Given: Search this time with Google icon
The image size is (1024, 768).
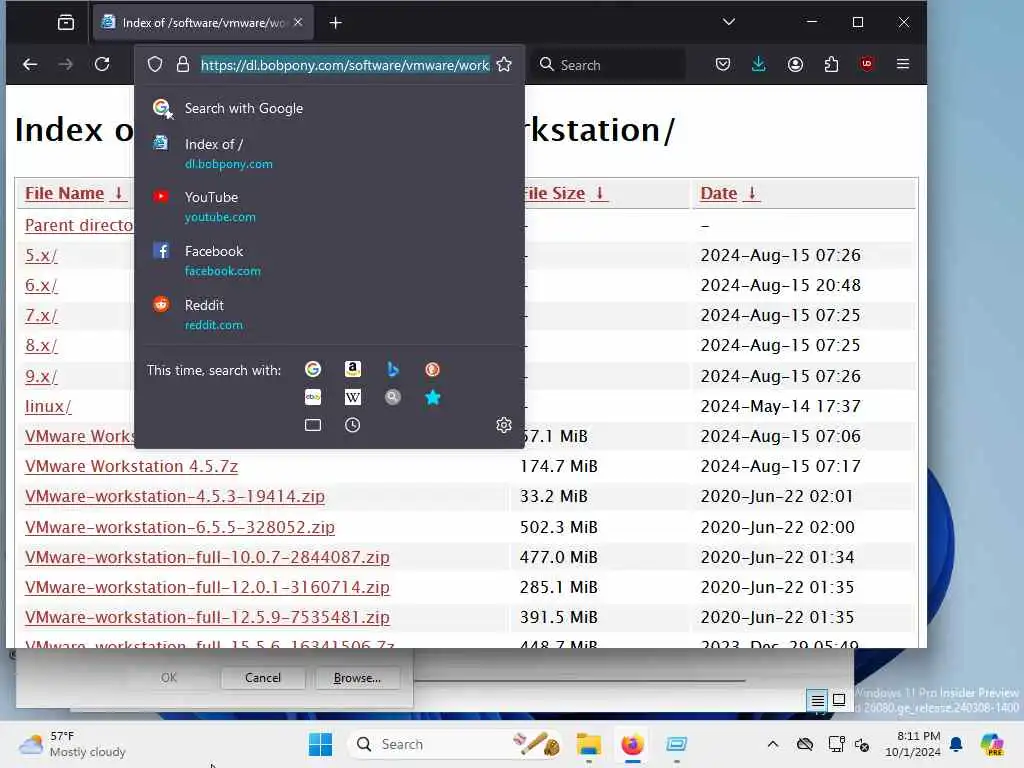Looking at the screenshot, I should 313,370.
